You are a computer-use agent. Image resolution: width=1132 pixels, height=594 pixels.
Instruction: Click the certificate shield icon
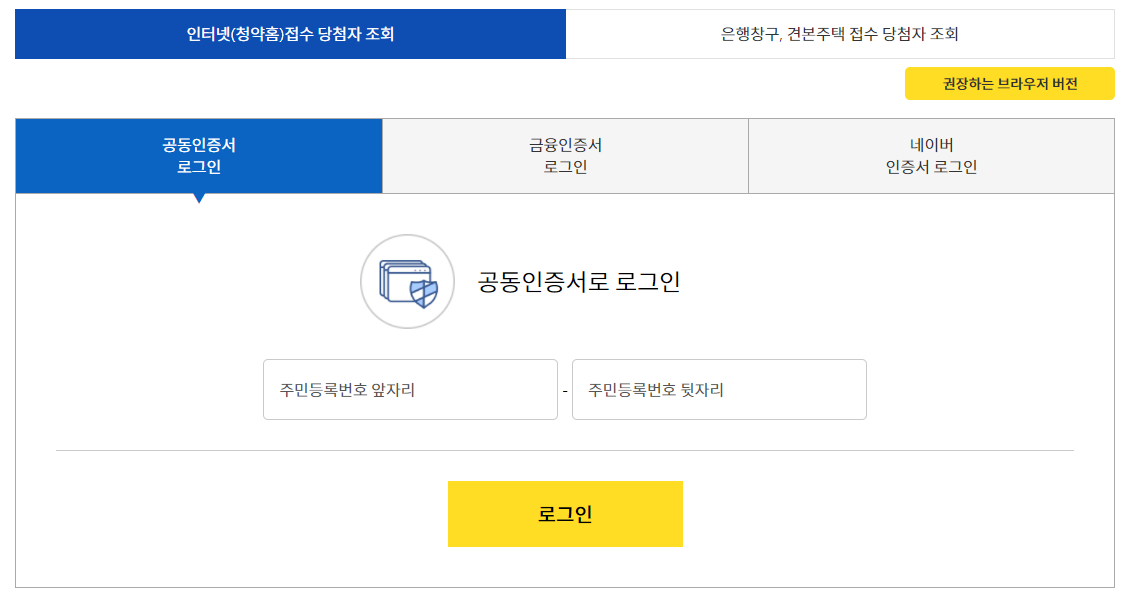pos(408,281)
